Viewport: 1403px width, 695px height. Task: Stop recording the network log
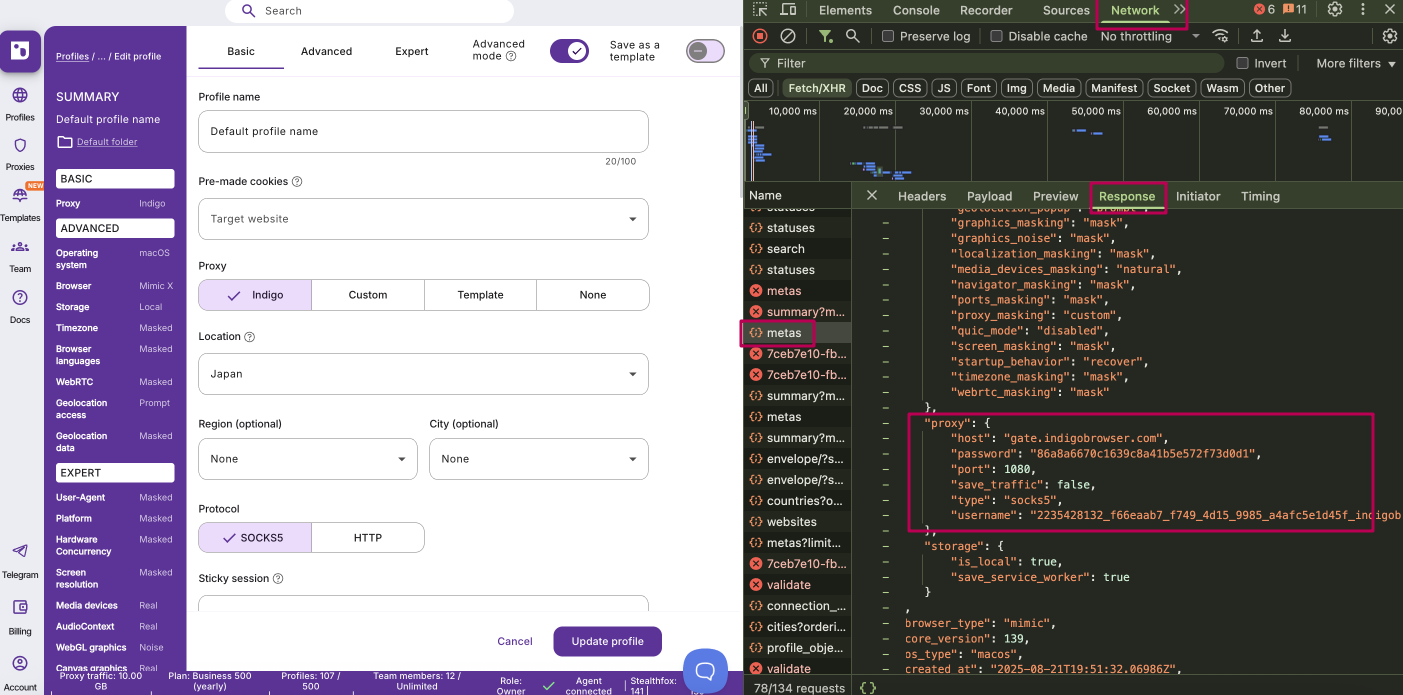point(760,36)
